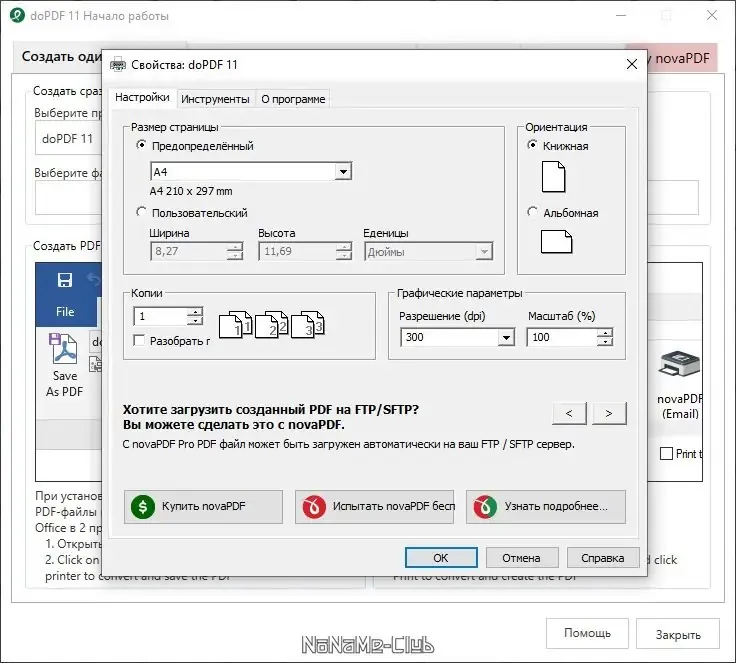Click the Save As PDF icon
The height and width of the screenshot is (663, 736).
[64, 348]
